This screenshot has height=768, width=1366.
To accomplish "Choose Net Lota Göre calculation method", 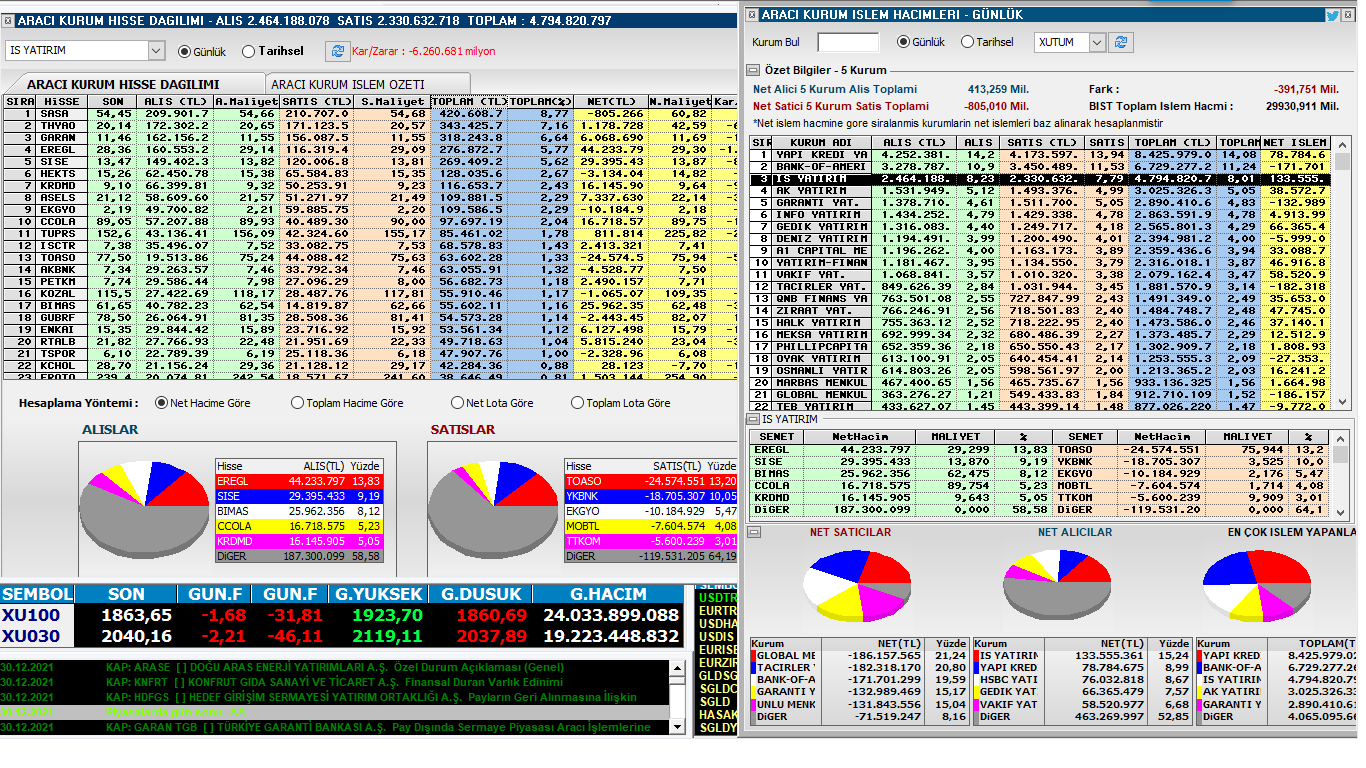I will 492,403.
